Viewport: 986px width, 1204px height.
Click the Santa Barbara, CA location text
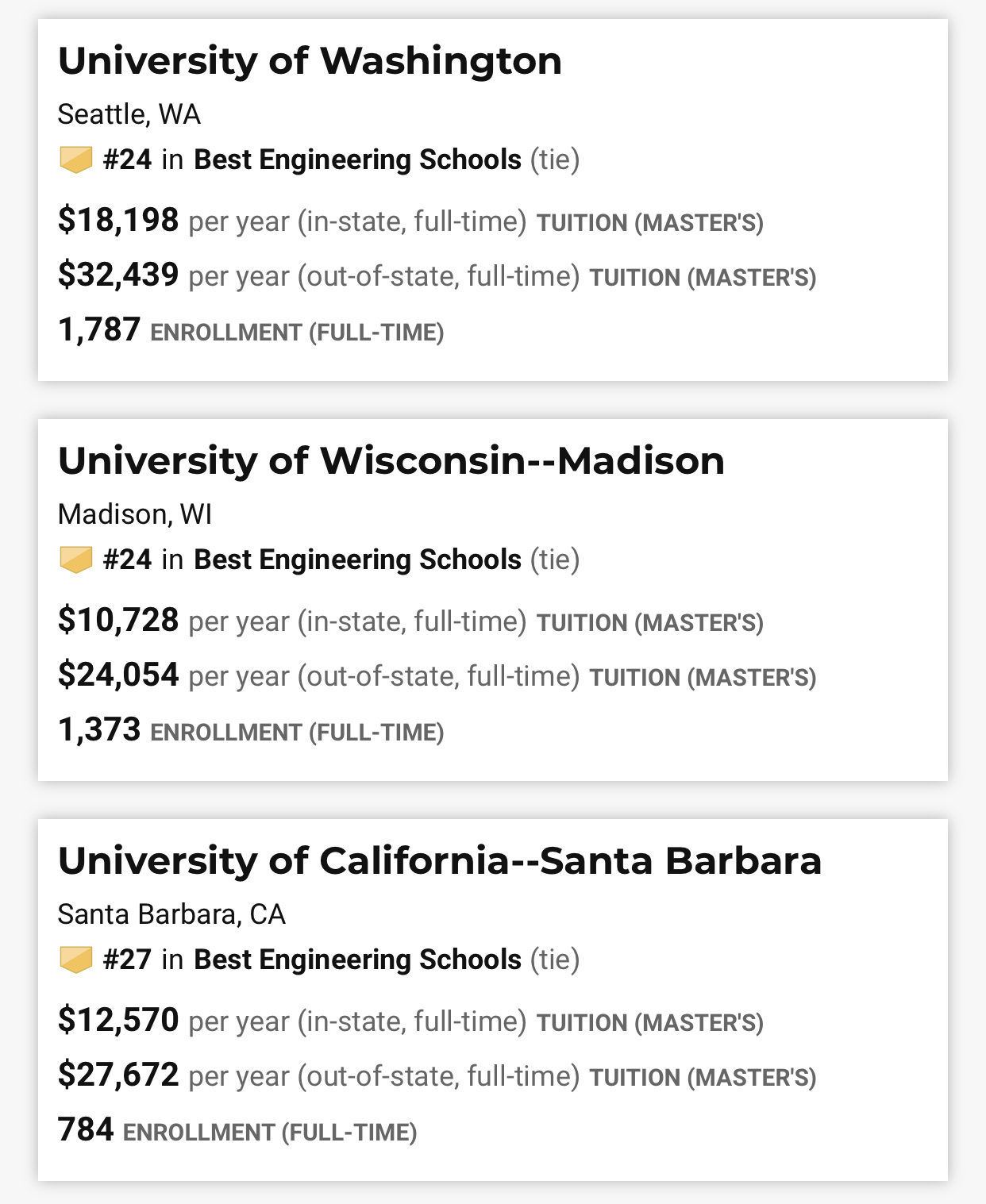click(x=171, y=914)
